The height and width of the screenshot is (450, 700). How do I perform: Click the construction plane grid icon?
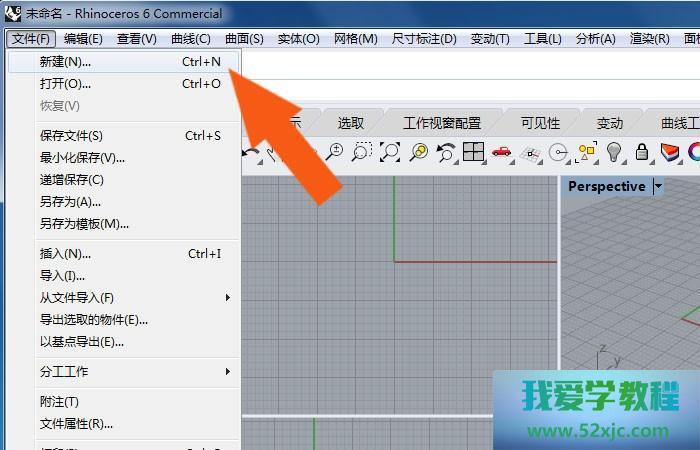530,152
